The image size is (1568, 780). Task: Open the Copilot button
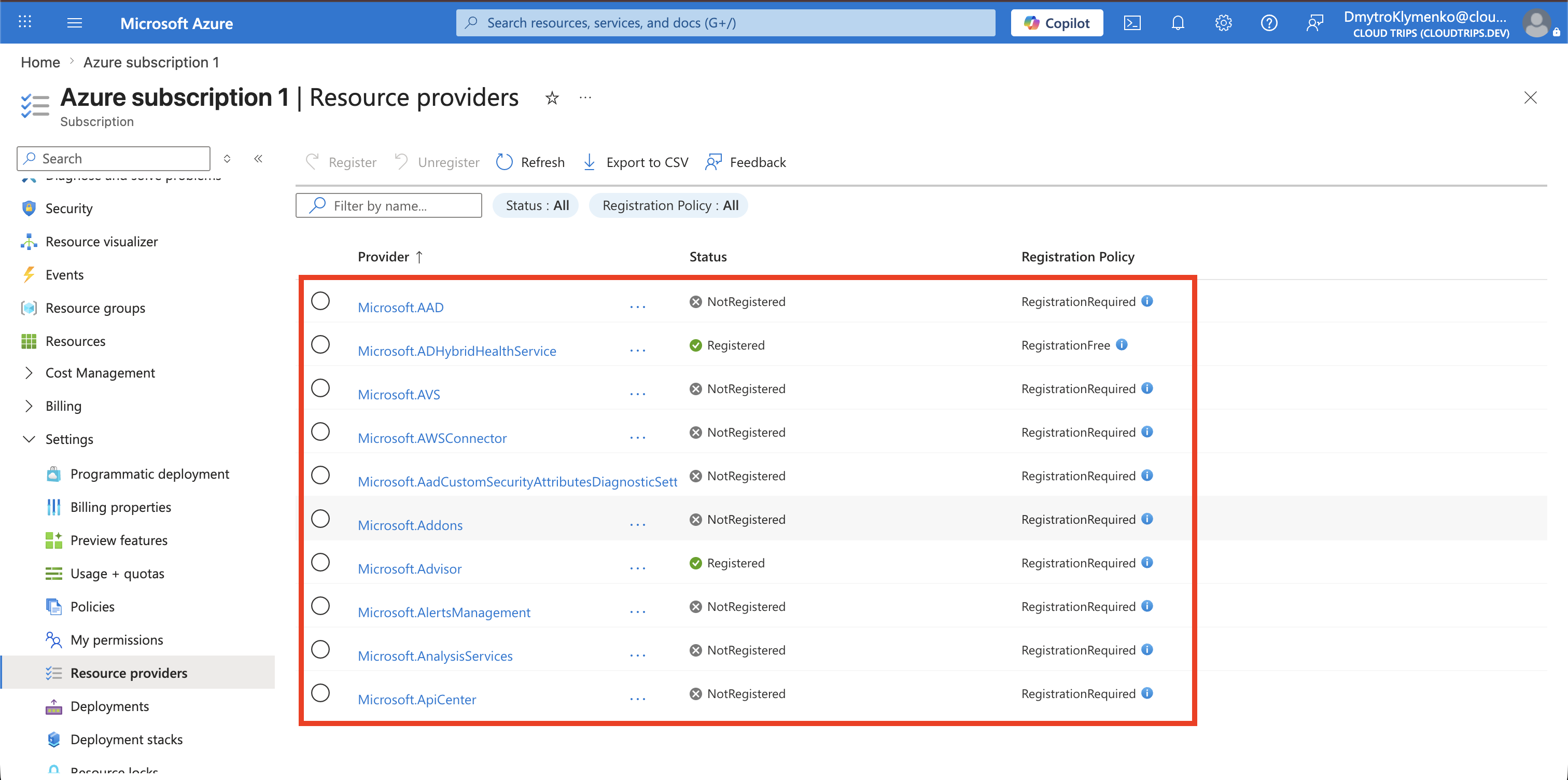click(x=1057, y=23)
